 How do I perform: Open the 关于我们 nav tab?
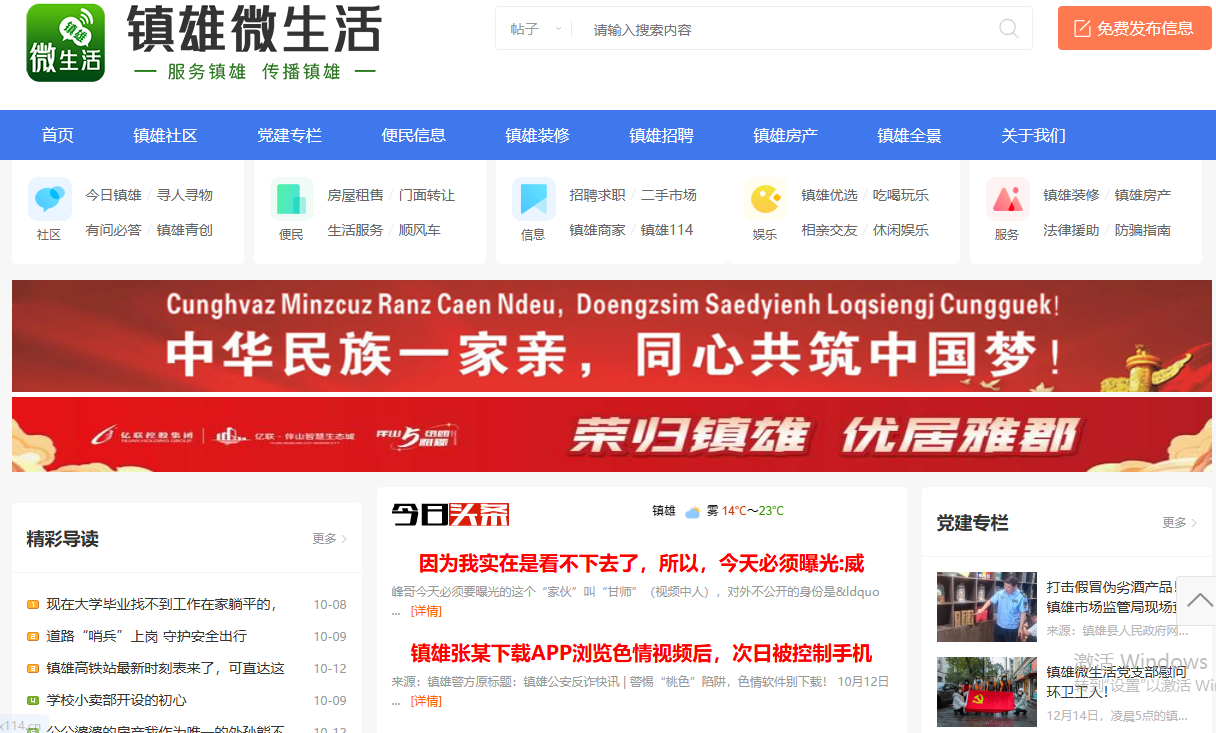[x=1034, y=135]
